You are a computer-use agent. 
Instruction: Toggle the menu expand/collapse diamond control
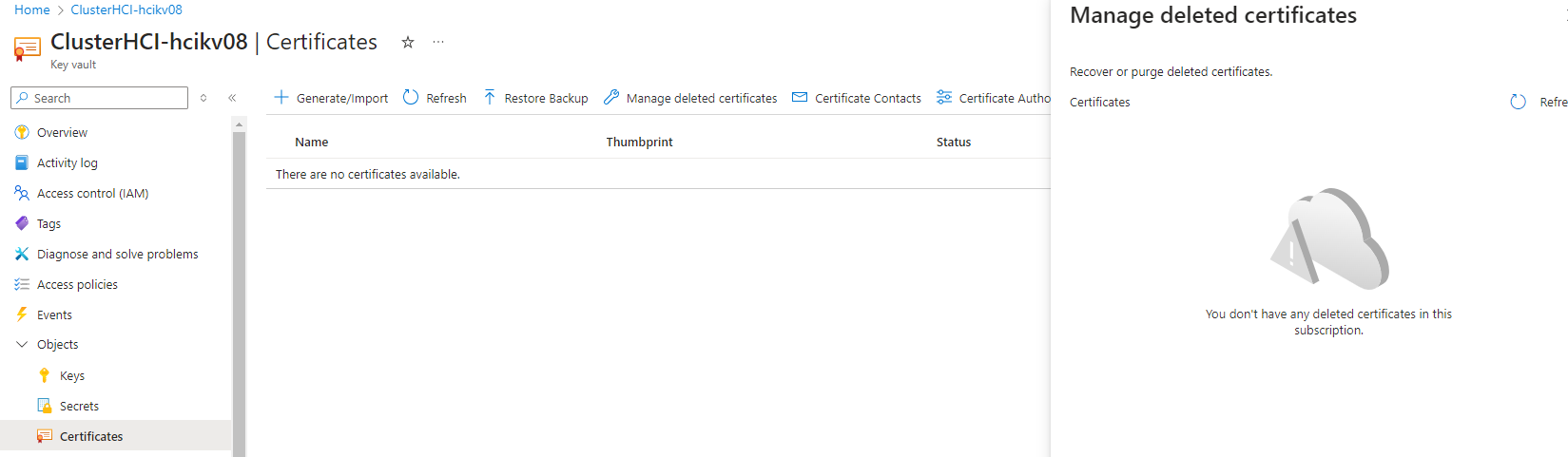[203, 98]
